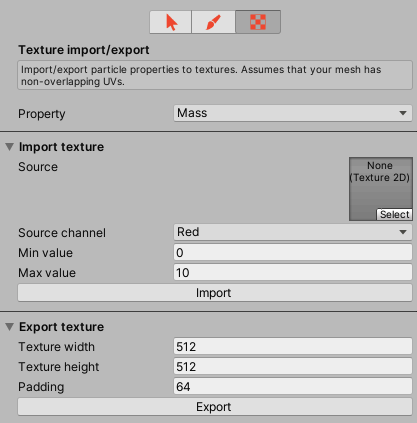The height and width of the screenshot is (423, 417).
Task: Switch to the paint brush tool
Action: [x=213, y=22]
